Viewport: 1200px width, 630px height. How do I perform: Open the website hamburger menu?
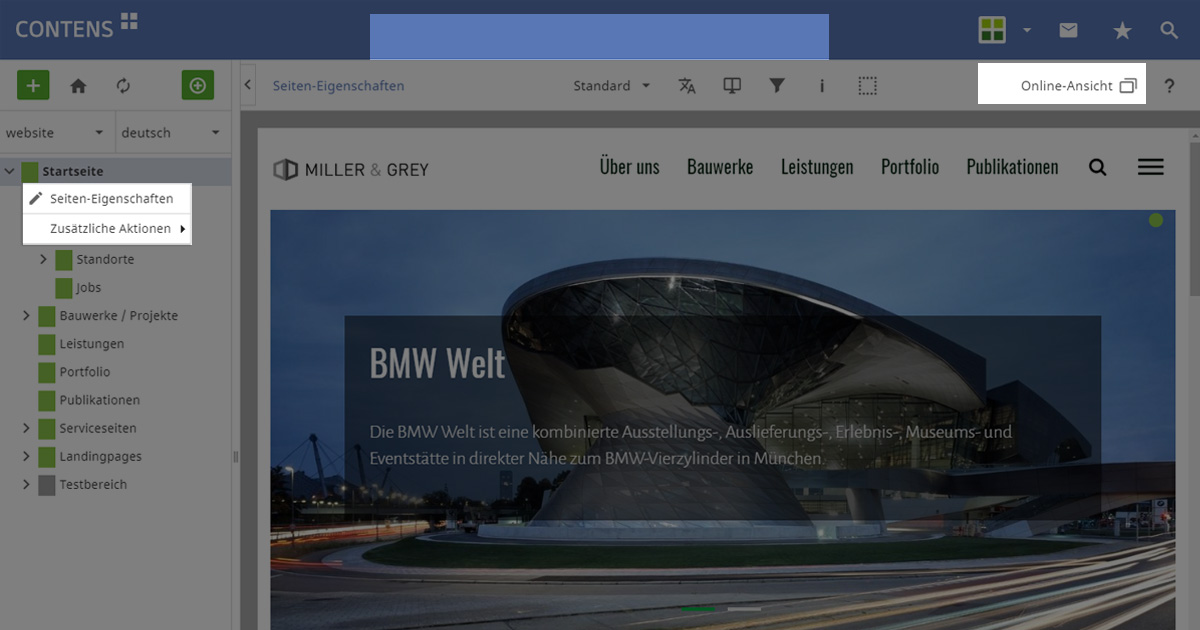tap(1151, 168)
